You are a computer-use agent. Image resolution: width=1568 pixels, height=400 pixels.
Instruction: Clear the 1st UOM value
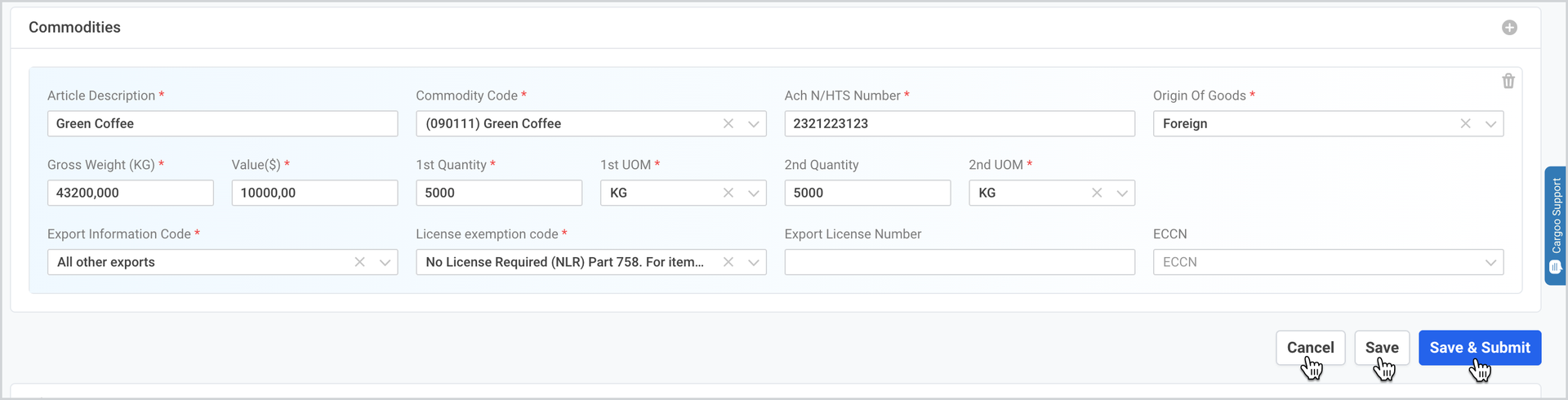coord(728,193)
